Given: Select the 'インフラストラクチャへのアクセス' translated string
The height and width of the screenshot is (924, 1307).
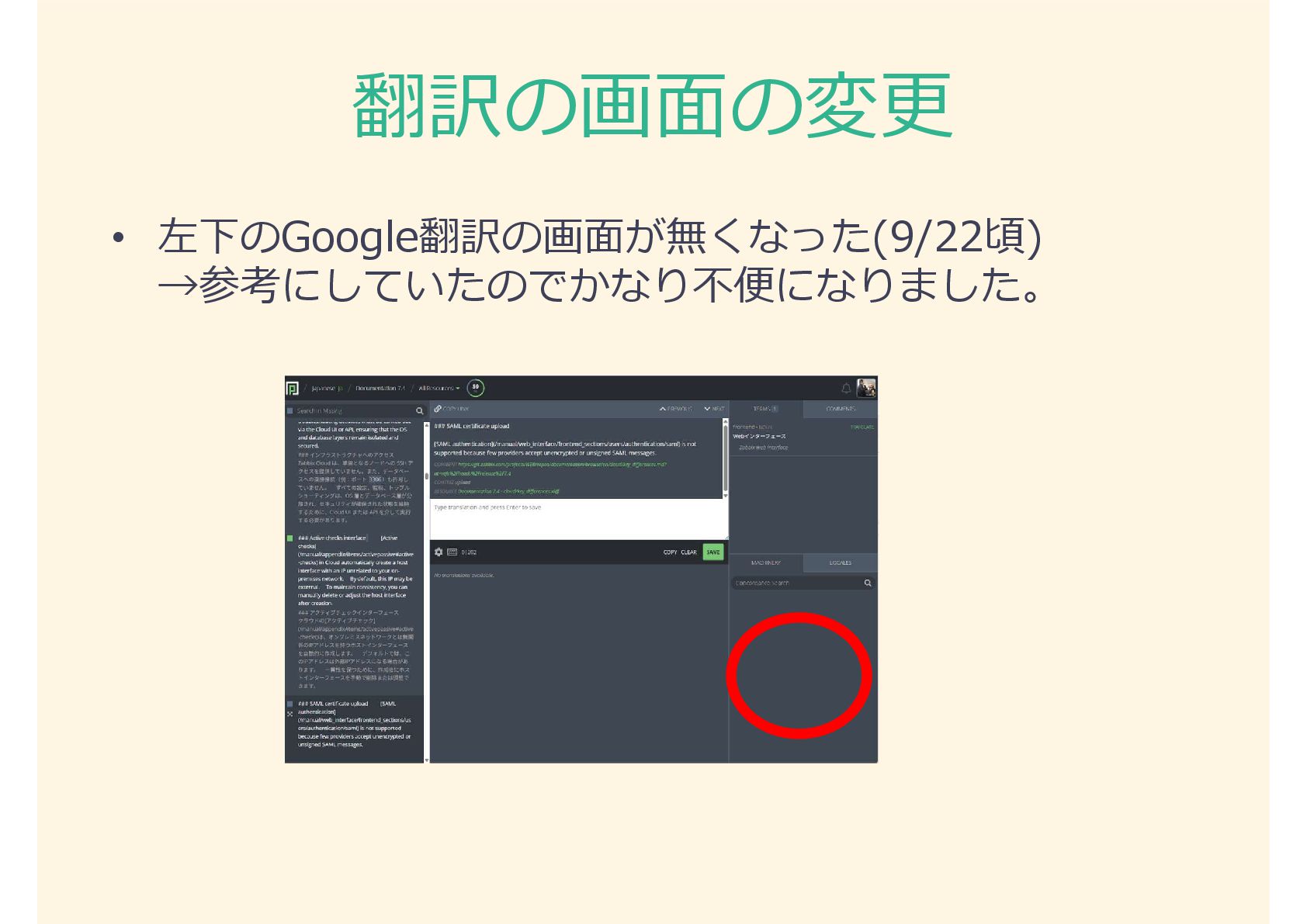Looking at the screenshot, I should 355,487.
